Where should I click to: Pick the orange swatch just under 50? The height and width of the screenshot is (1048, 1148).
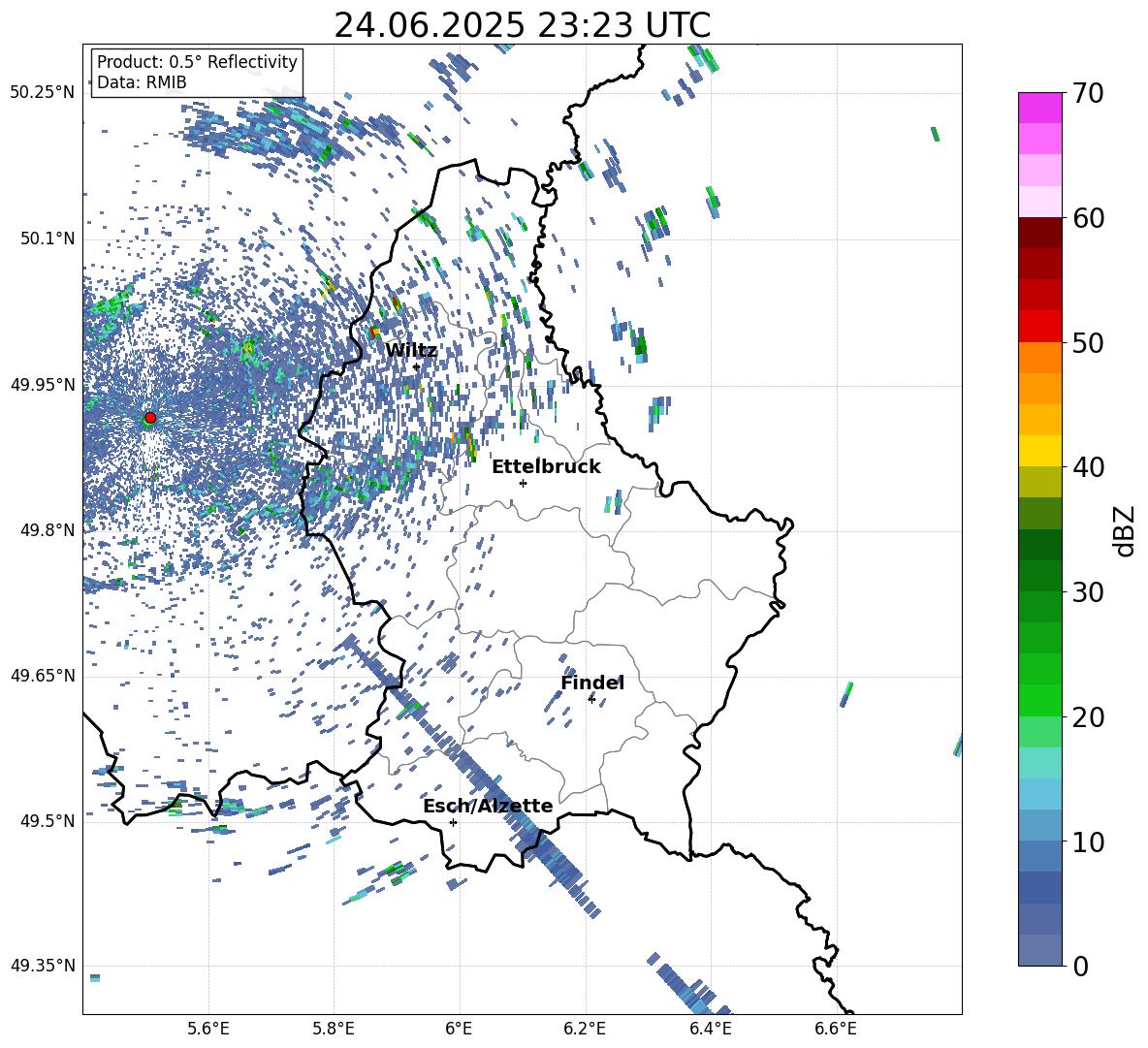1039,357
